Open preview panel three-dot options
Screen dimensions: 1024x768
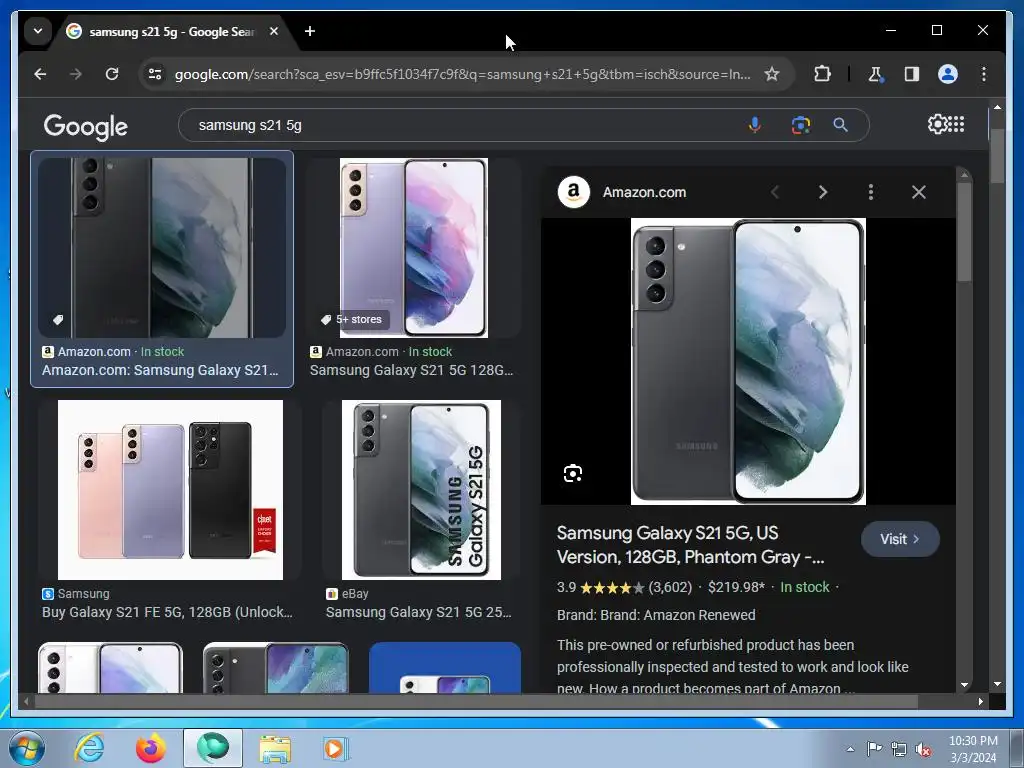tap(871, 192)
